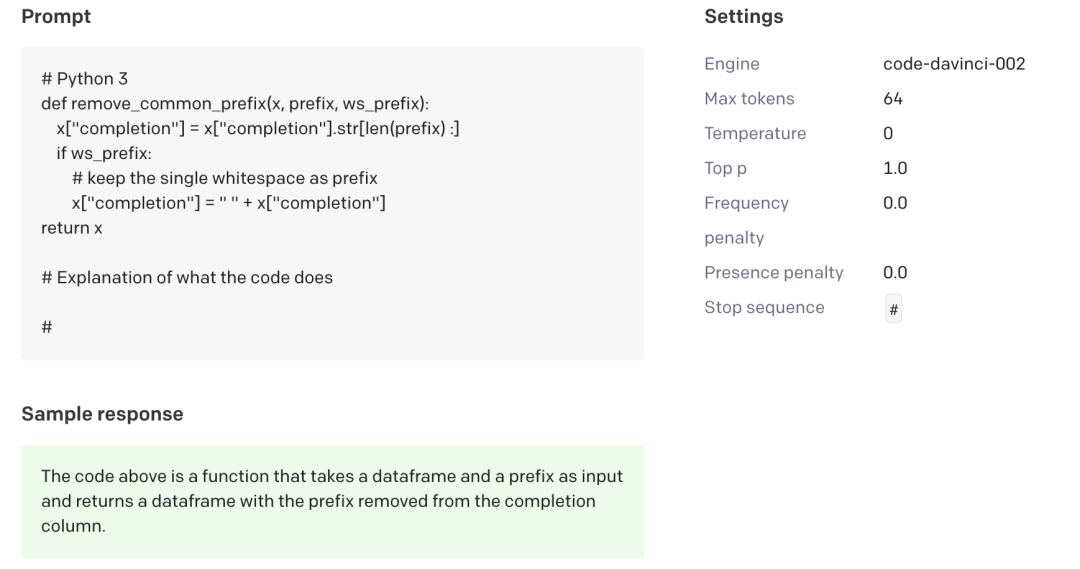Click the '#' stop sequence chip
1080x569 pixels.
(894, 310)
